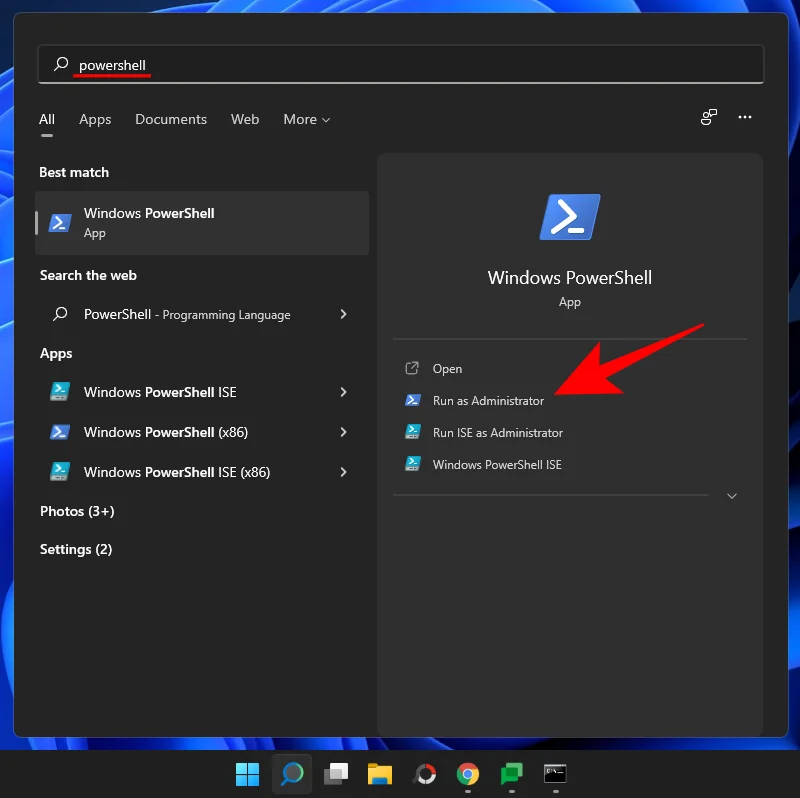Expand the Windows PowerShell ISE result chevron
The width and height of the screenshot is (800, 798).
click(x=344, y=392)
